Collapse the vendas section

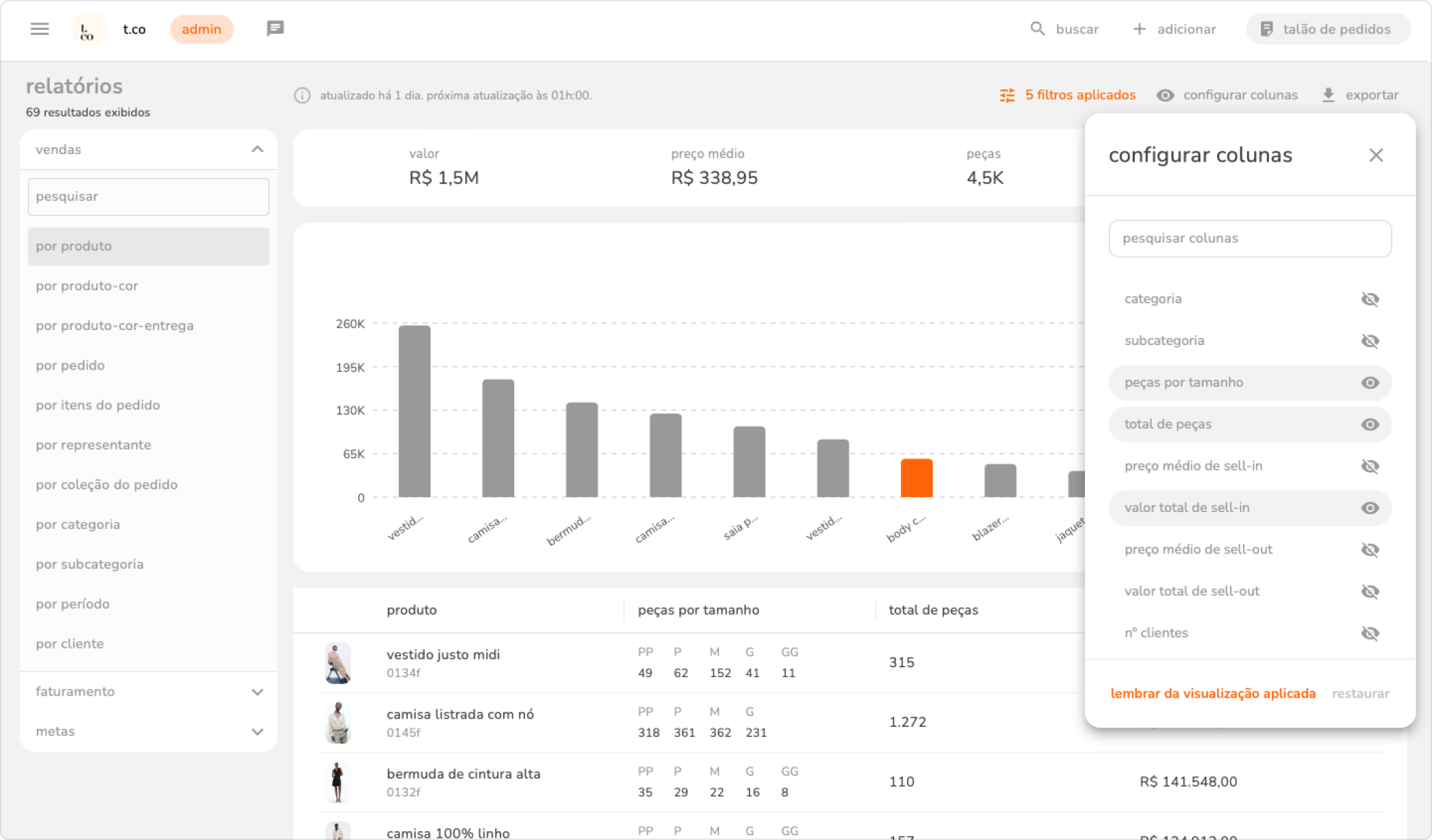pos(257,149)
